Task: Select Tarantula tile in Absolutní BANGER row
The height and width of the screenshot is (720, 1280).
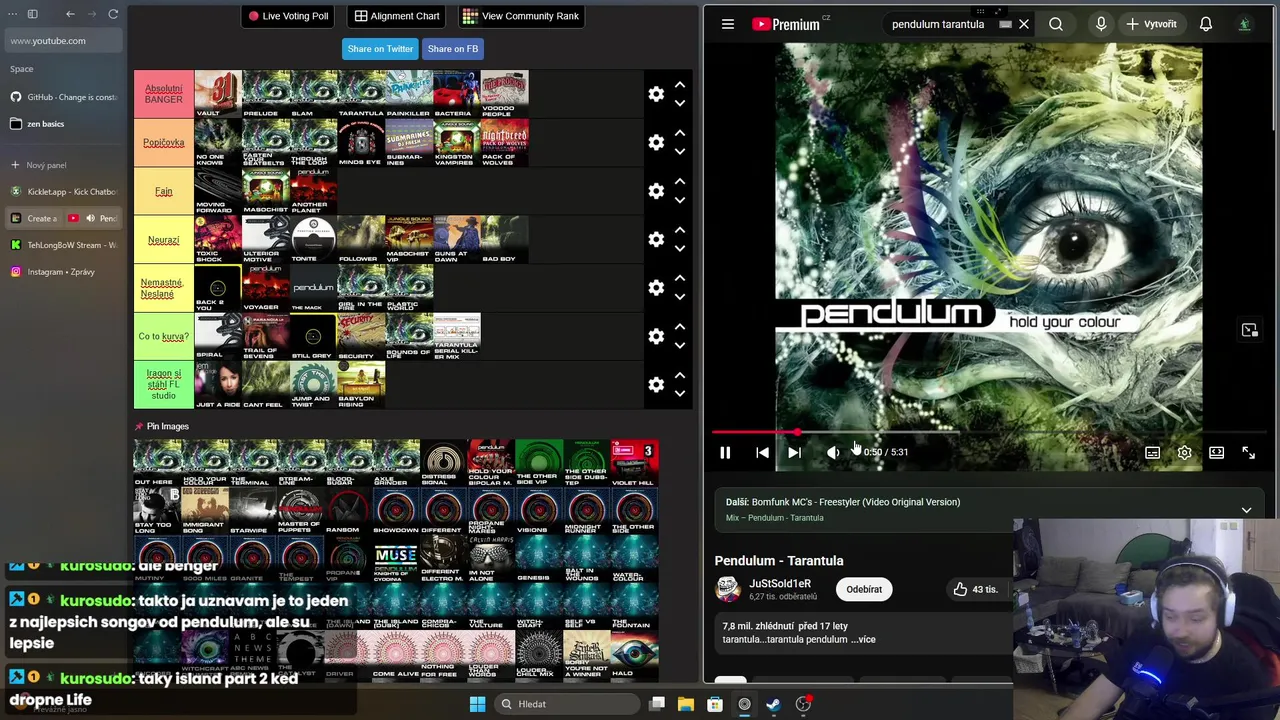Action: coord(361,94)
